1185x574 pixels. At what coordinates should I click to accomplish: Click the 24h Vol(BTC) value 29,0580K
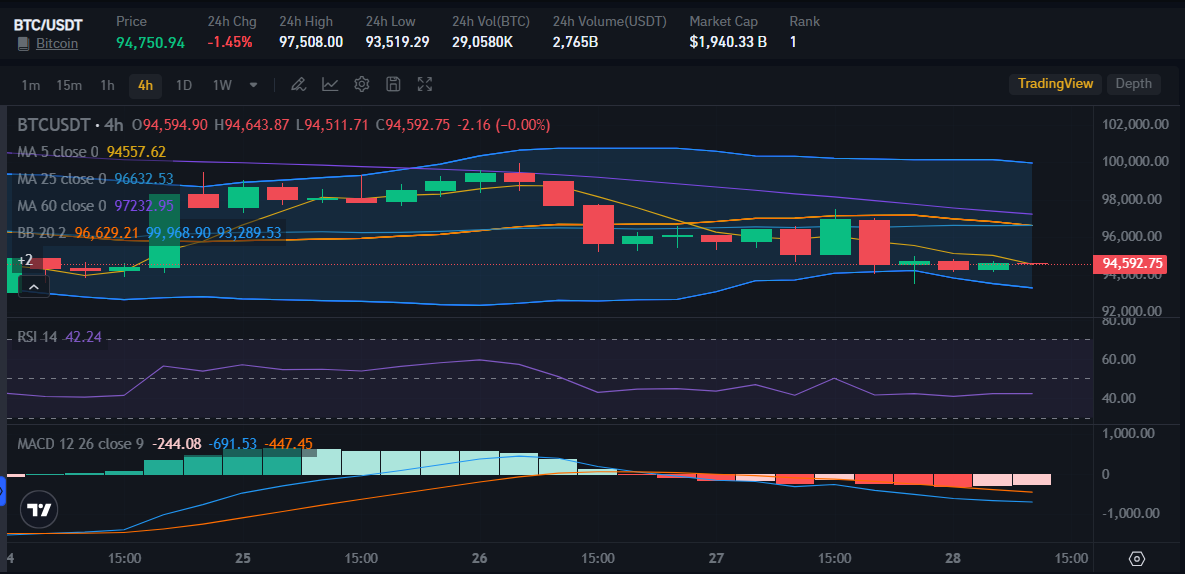(x=482, y=42)
